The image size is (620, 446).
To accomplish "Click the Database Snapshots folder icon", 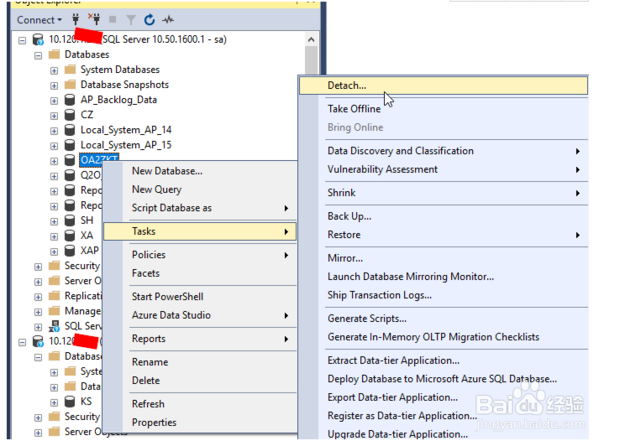I will [70, 85].
